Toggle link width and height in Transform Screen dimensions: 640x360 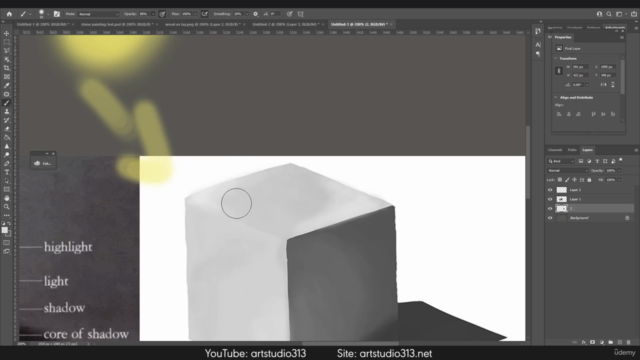tap(560, 71)
